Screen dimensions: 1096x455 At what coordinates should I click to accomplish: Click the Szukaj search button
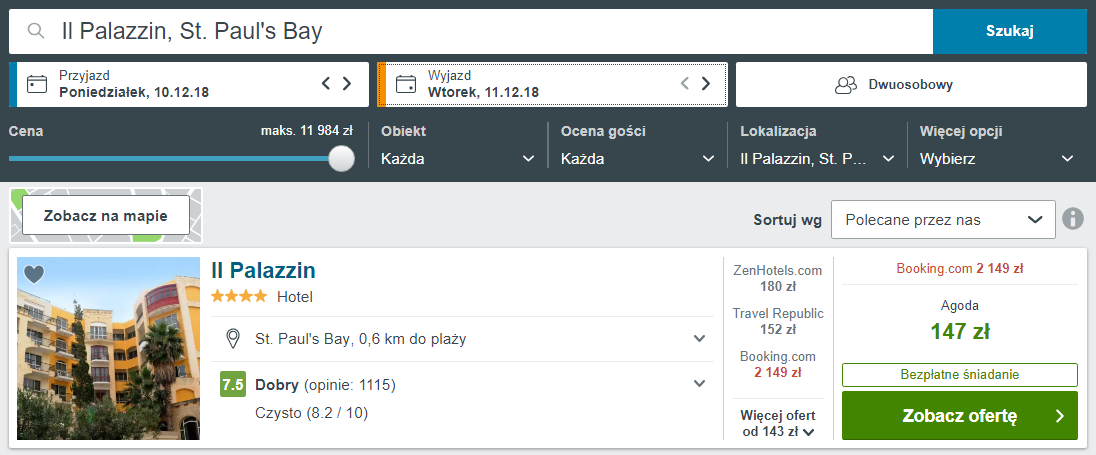click(x=1010, y=31)
